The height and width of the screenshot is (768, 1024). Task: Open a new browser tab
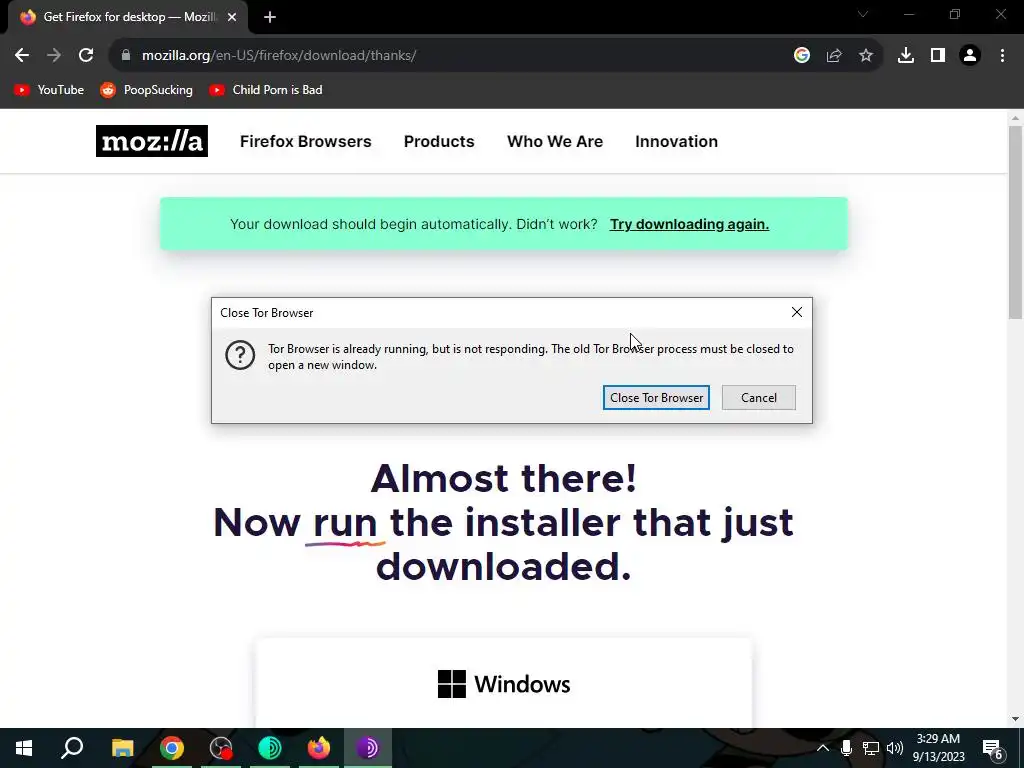click(270, 17)
